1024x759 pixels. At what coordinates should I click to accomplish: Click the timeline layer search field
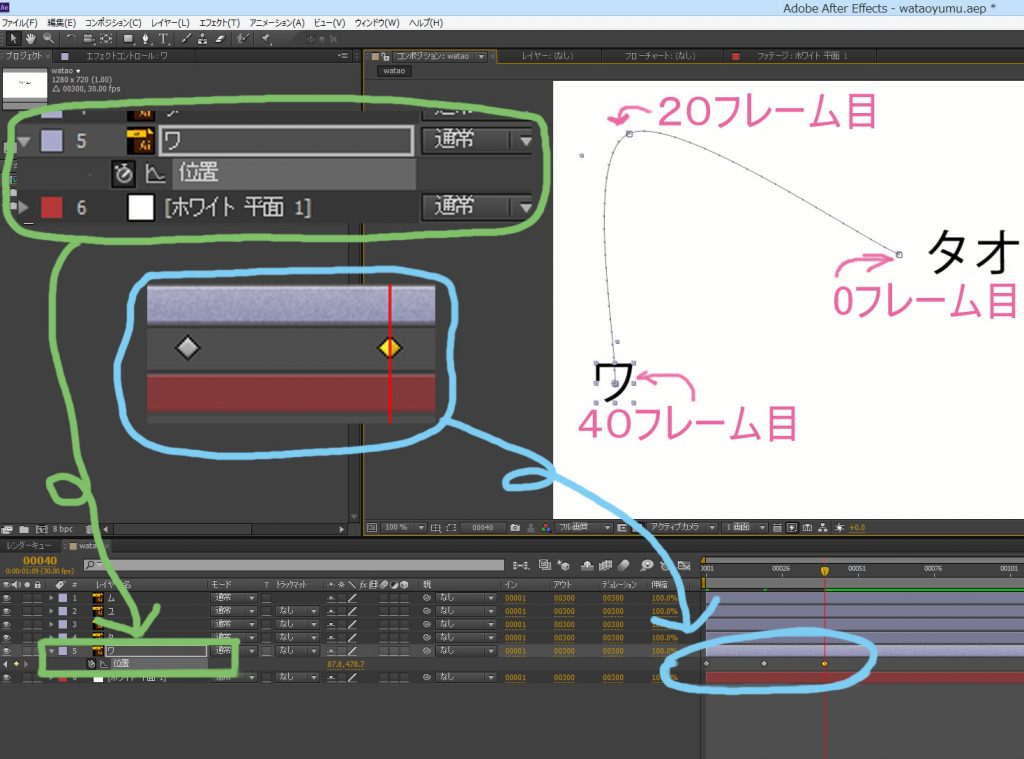coord(294,565)
